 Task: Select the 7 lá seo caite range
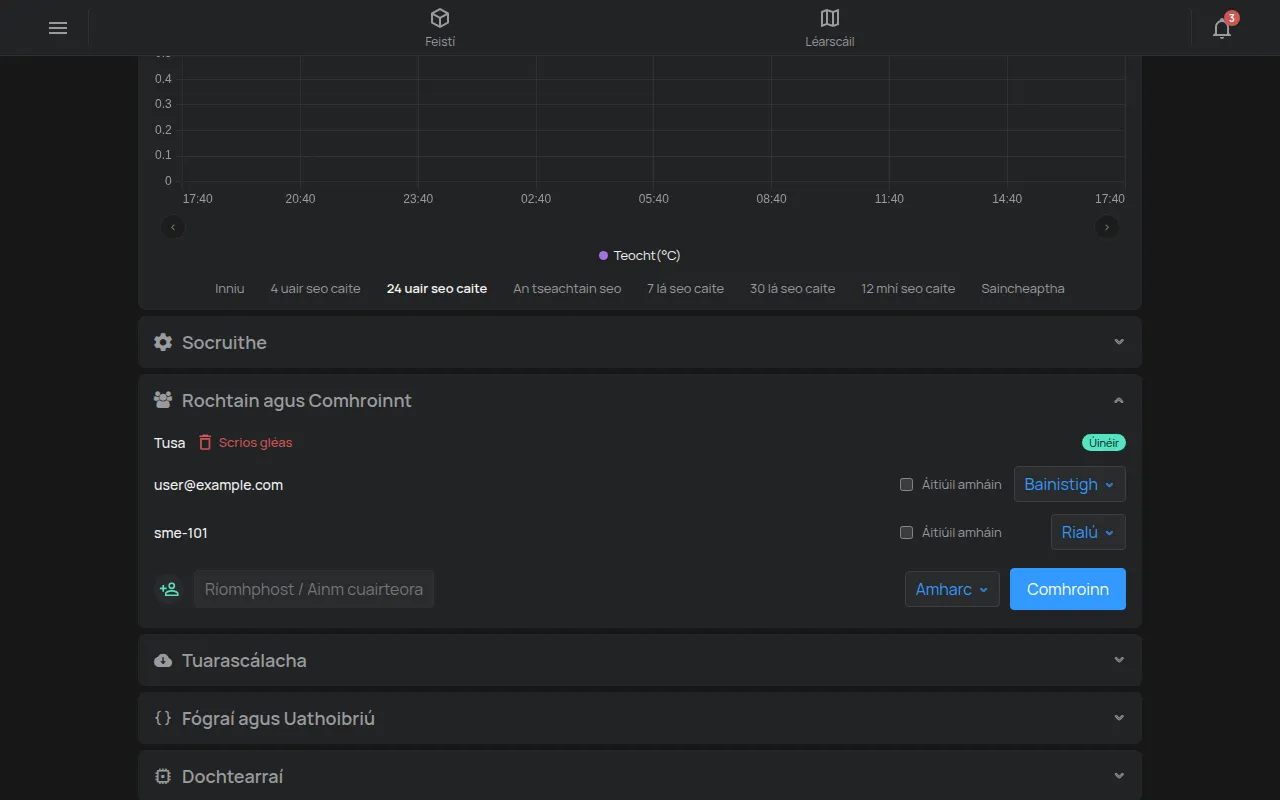[x=685, y=289]
